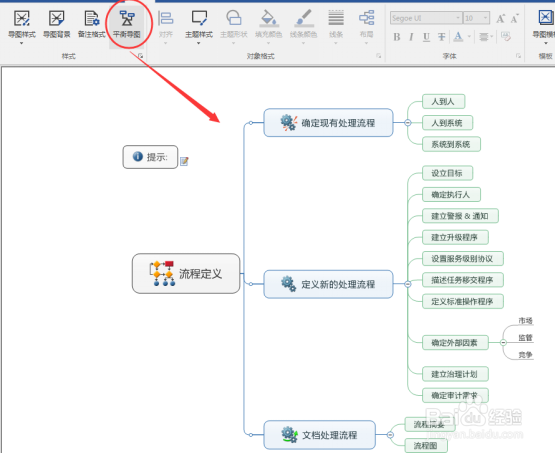Click the 填充颜色 fill color bucket
Image resolution: width=555 pixels, height=454 pixels.
click(x=269, y=18)
